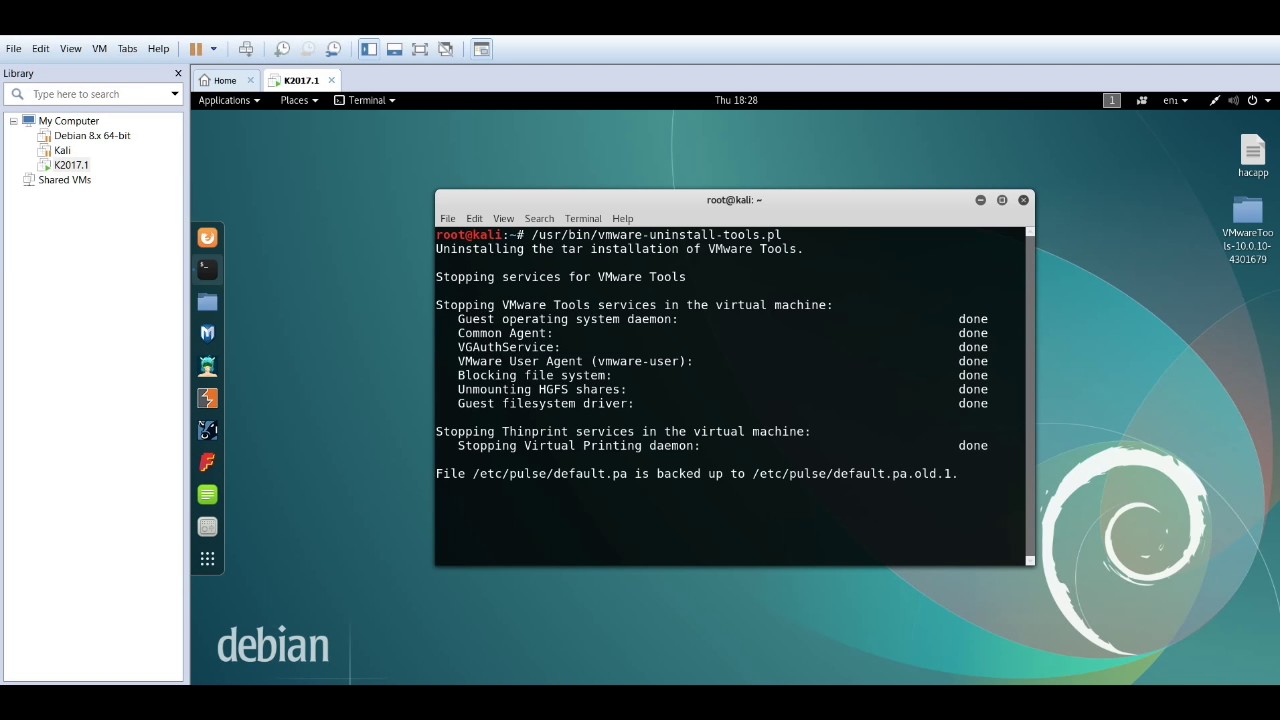Open the library search dropdown arrow
The image size is (1280, 720).
[174, 94]
